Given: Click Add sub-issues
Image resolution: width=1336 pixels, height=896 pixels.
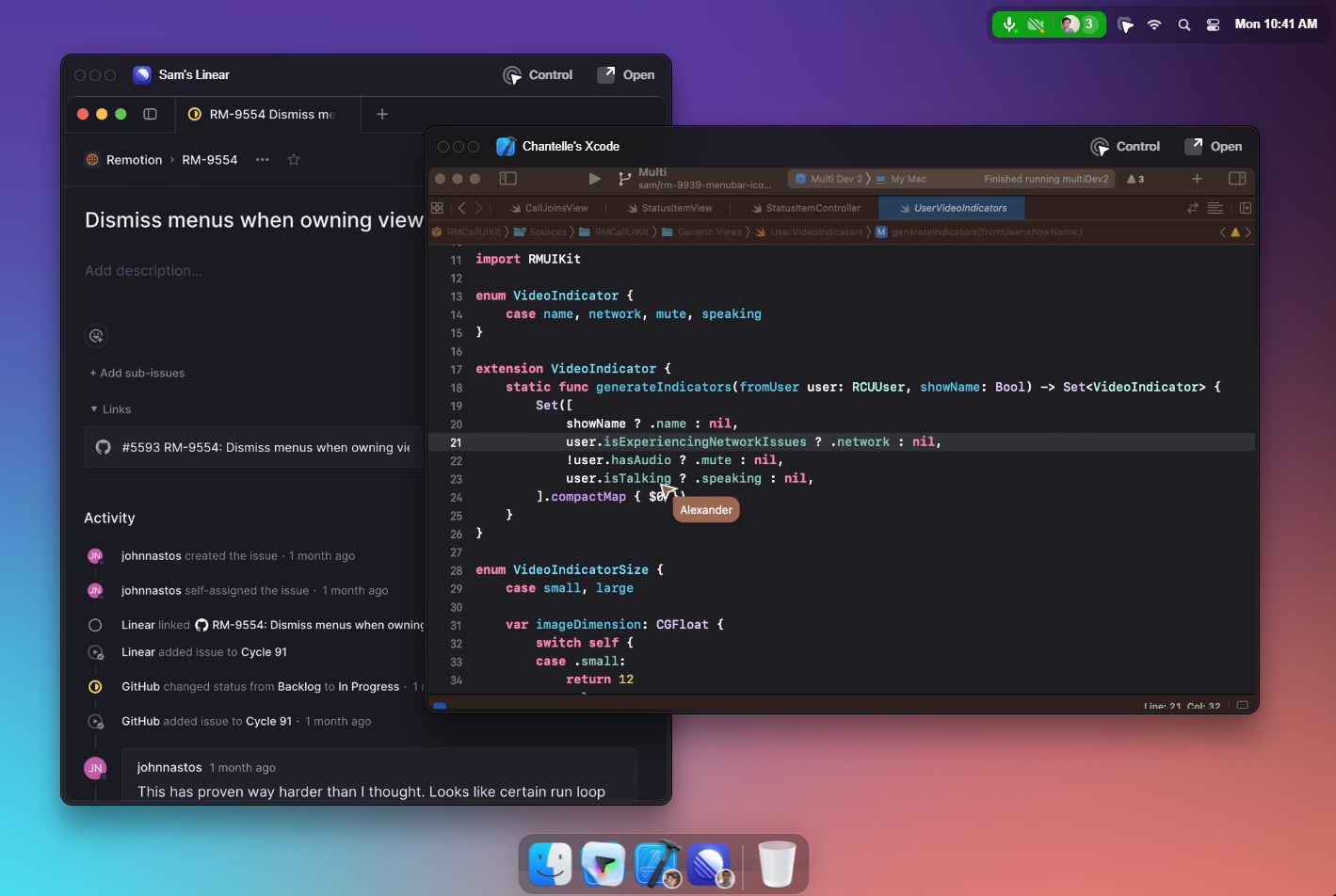Looking at the screenshot, I should coord(137,373).
